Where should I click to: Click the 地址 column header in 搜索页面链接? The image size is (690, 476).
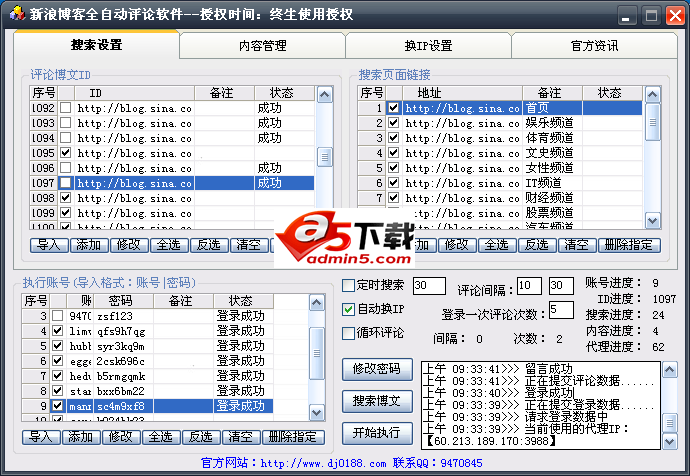(x=462, y=93)
